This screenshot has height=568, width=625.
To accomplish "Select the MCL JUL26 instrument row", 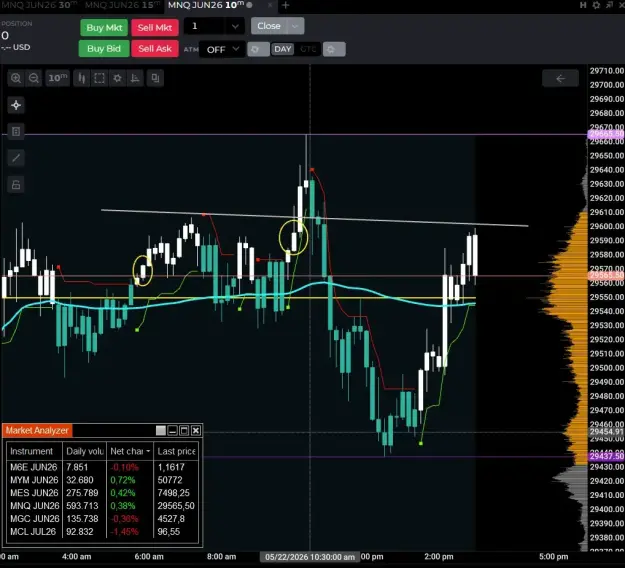I will point(102,532).
